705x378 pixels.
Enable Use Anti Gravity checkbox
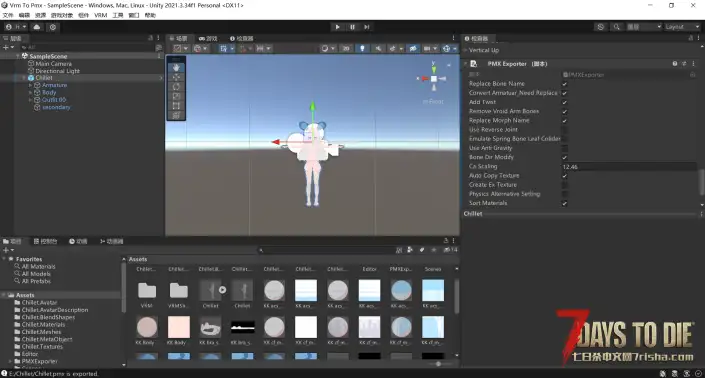click(x=565, y=148)
